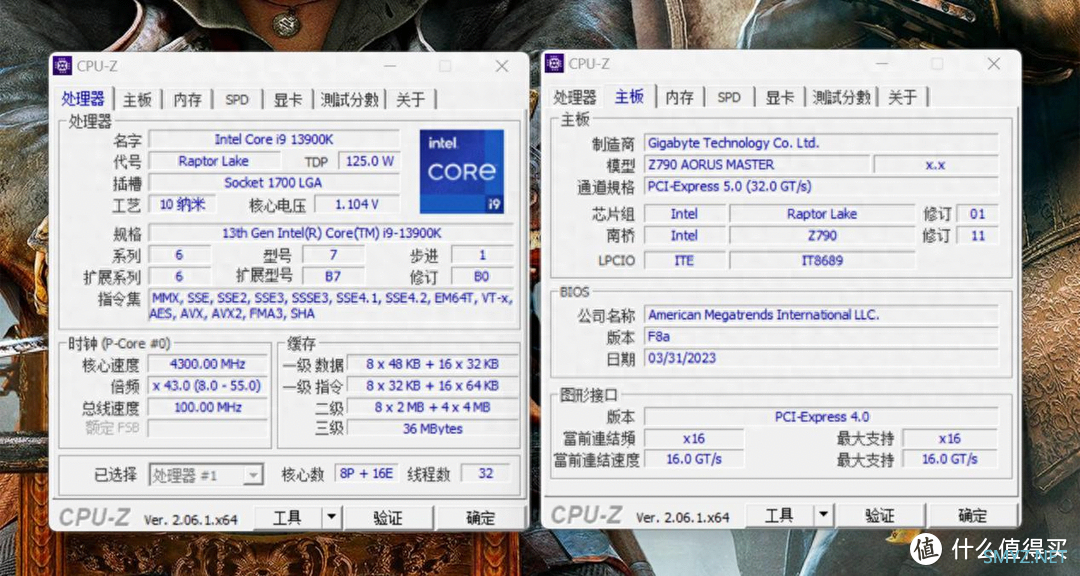This screenshot has height=576, width=1080.
Task: Click the Socket 1700 LGA field
Action: 274,183
